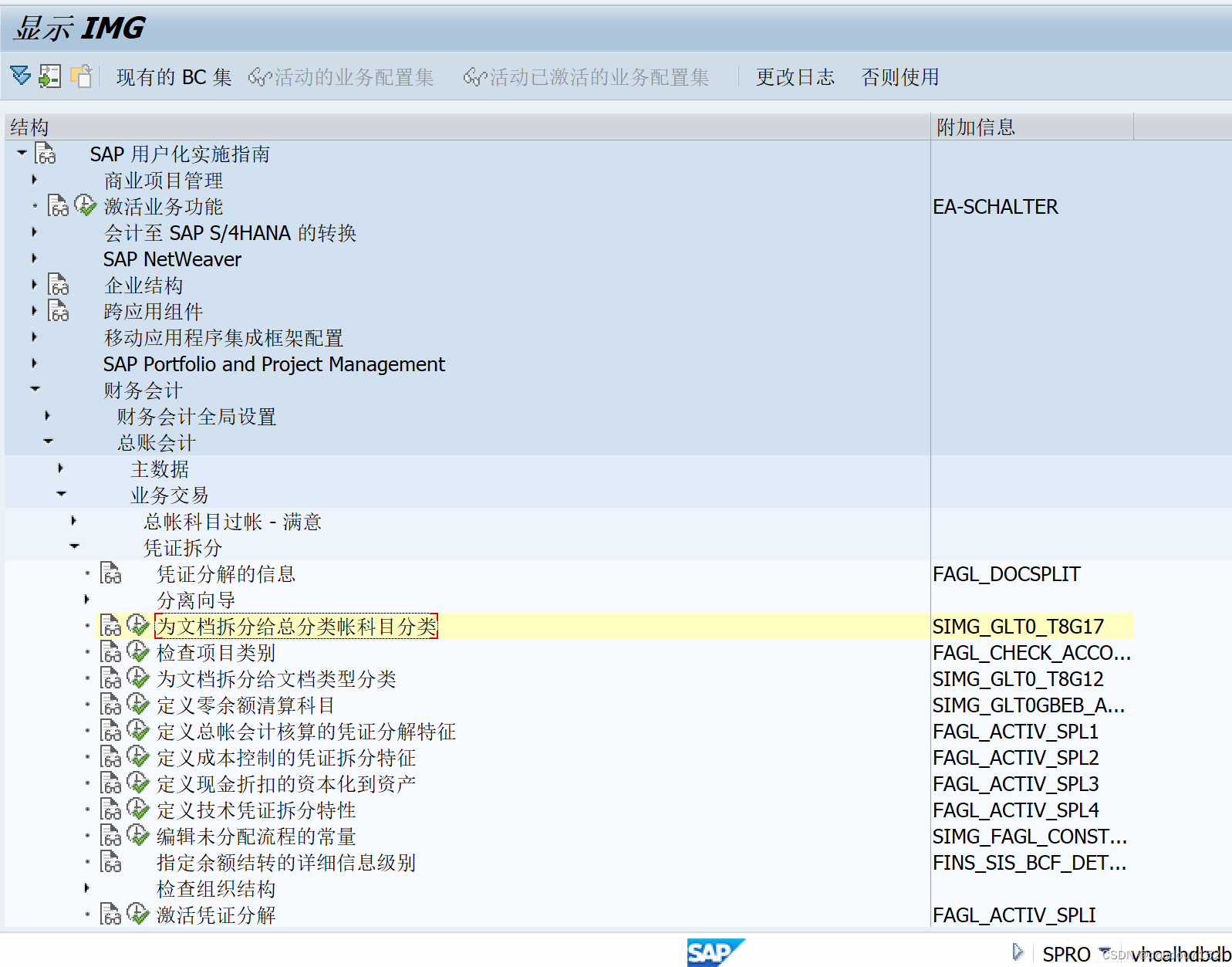1232x967 pixels.
Task: Execute activity icon for 定义零余额清算科目
Action: [x=137, y=705]
